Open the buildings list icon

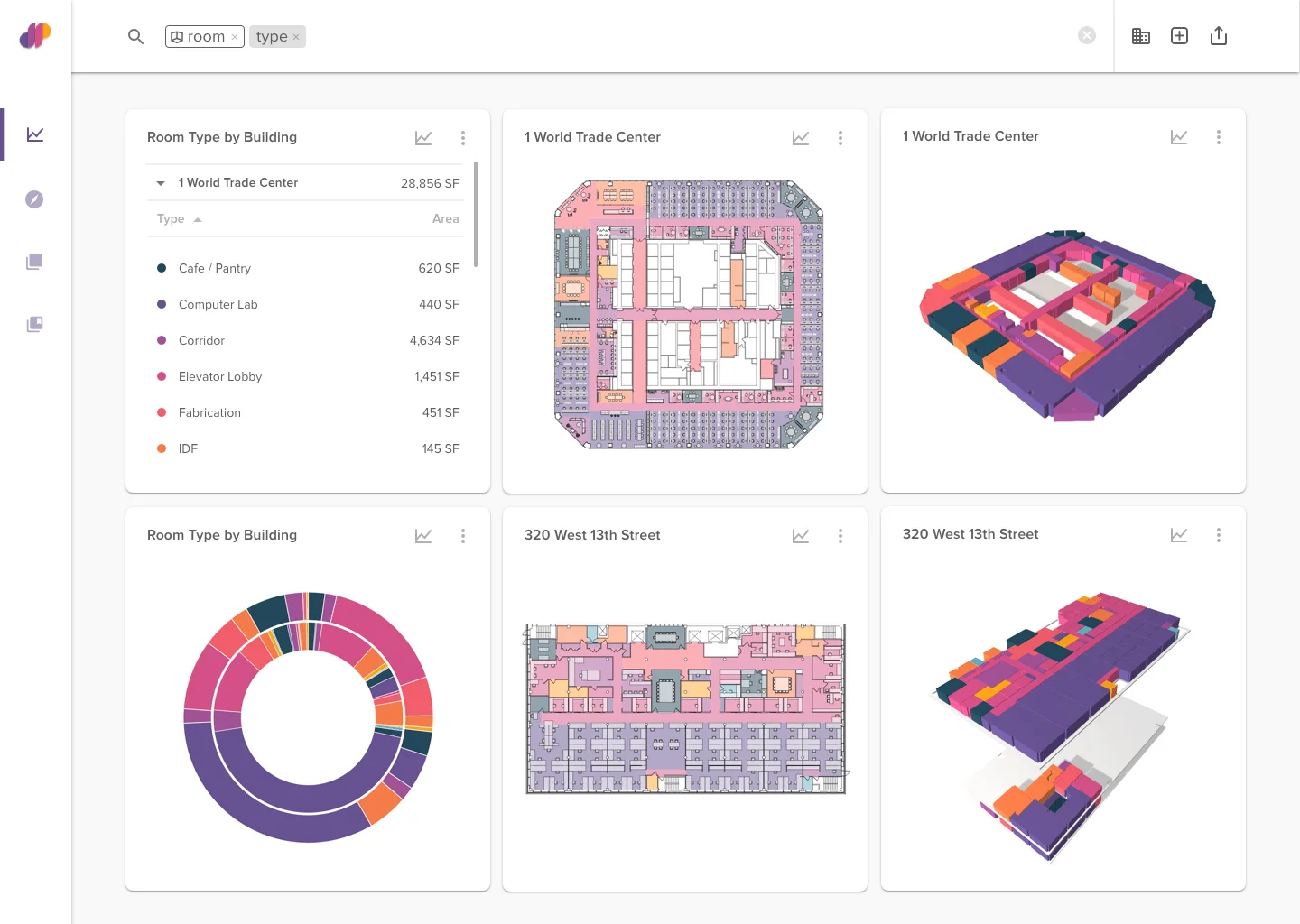pos(1141,36)
